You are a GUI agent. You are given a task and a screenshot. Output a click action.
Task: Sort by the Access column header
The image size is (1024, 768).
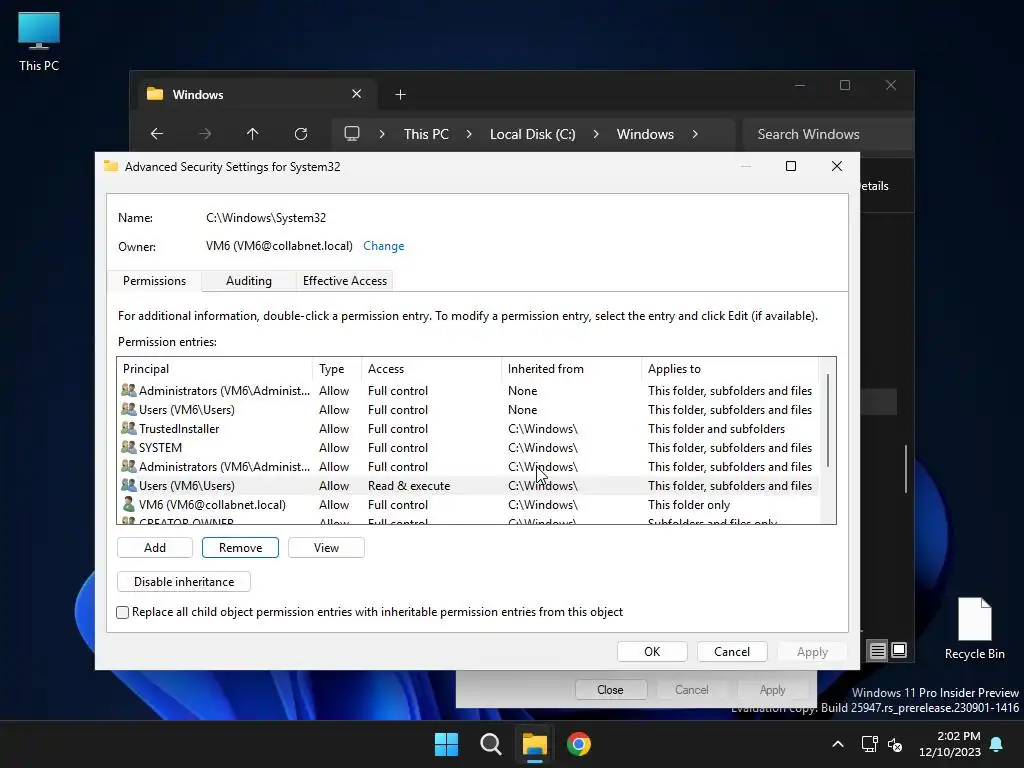point(431,369)
